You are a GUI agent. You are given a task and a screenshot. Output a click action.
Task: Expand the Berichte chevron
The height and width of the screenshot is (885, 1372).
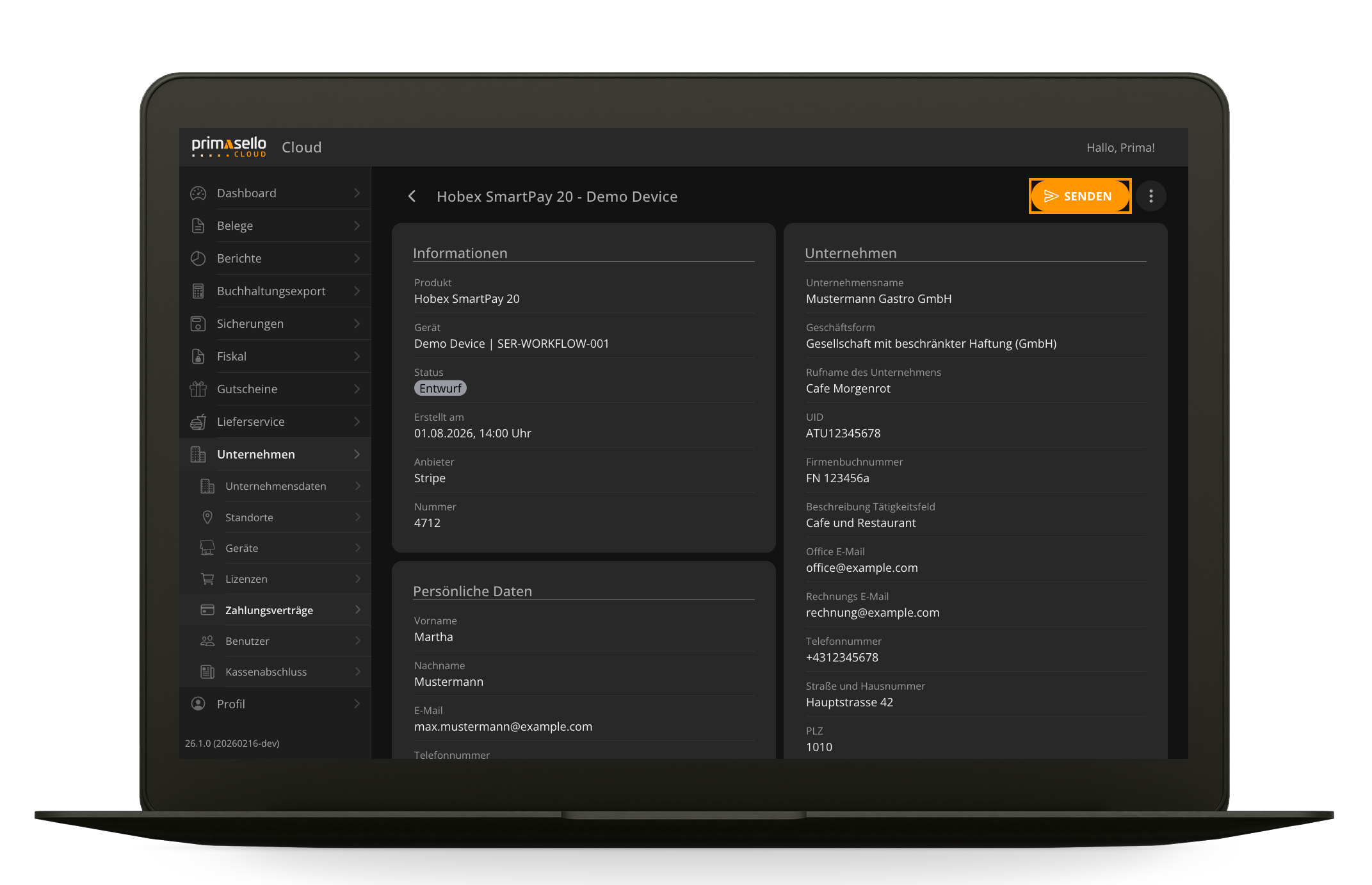(357, 258)
